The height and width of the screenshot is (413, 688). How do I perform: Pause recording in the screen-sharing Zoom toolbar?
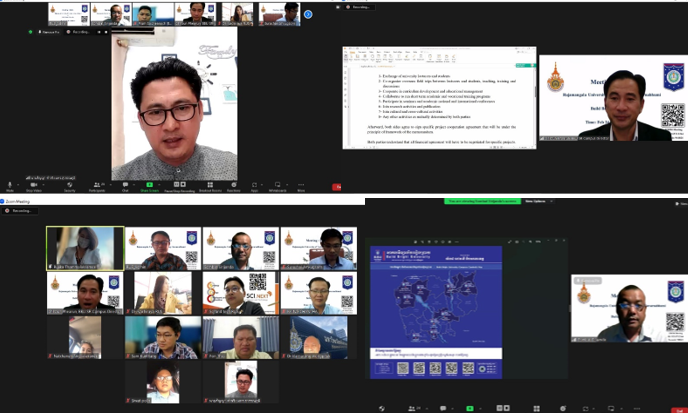coord(499,408)
